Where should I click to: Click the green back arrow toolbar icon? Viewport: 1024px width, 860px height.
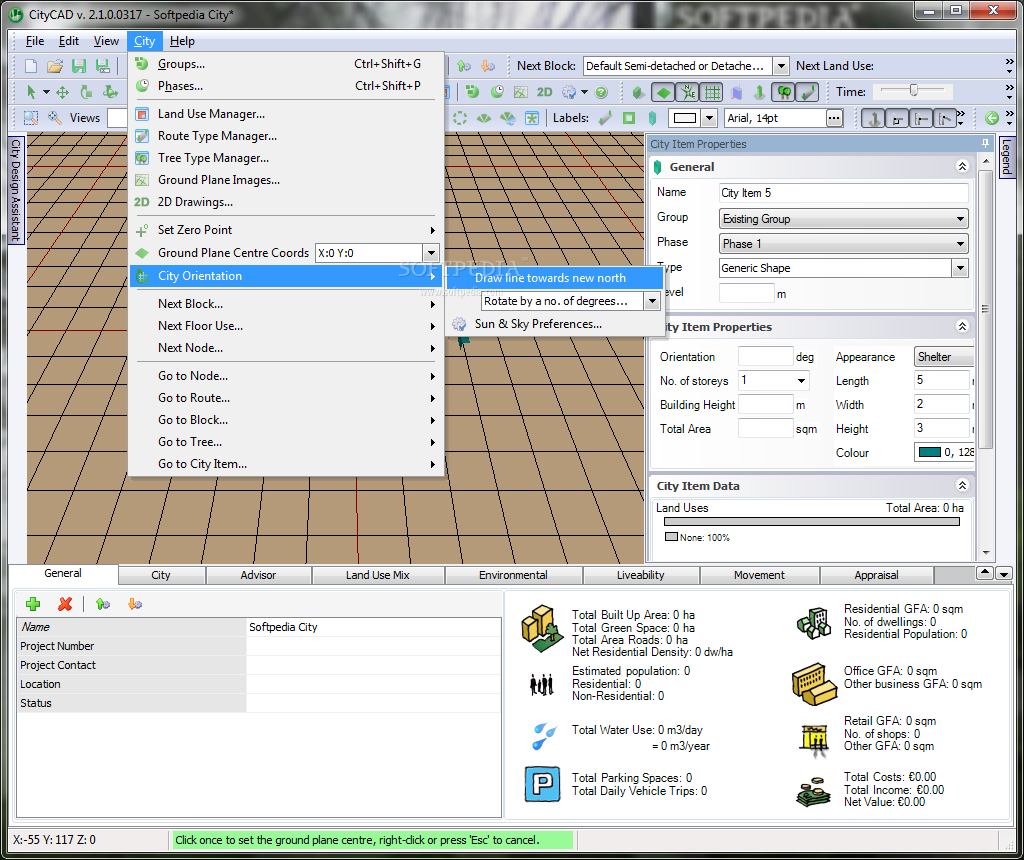pyautogui.click(x=991, y=118)
